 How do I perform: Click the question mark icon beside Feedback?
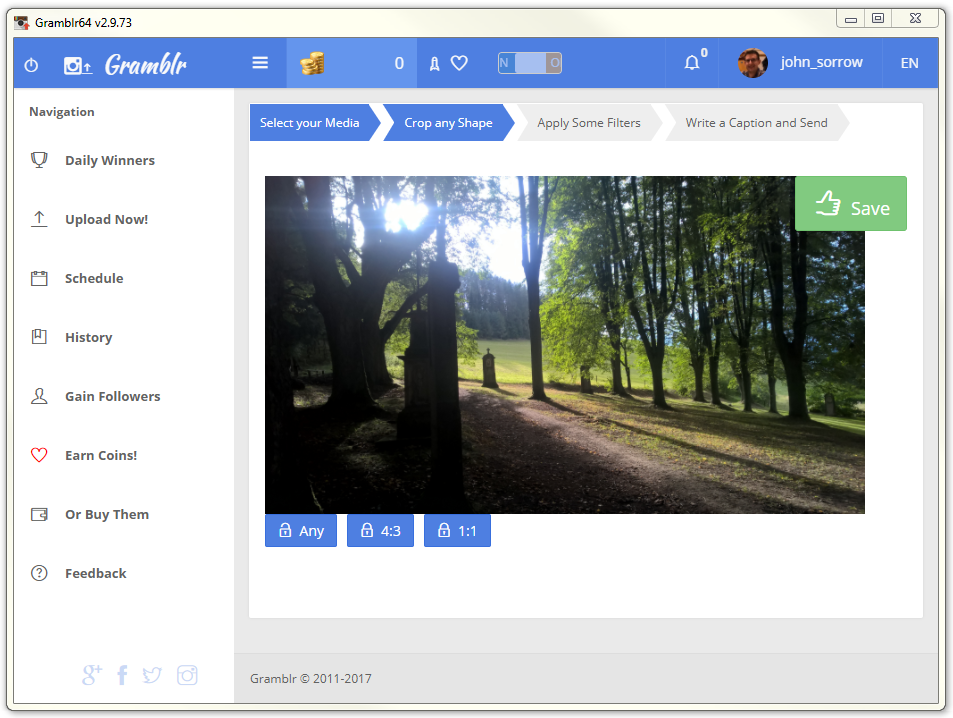tap(39, 573)
